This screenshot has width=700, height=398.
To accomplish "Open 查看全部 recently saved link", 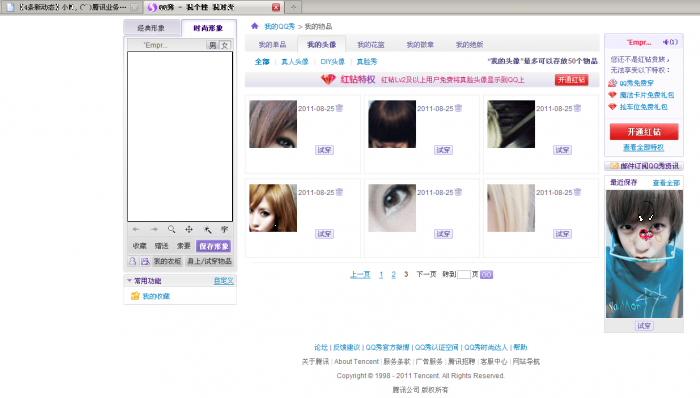I will (666, 182).
